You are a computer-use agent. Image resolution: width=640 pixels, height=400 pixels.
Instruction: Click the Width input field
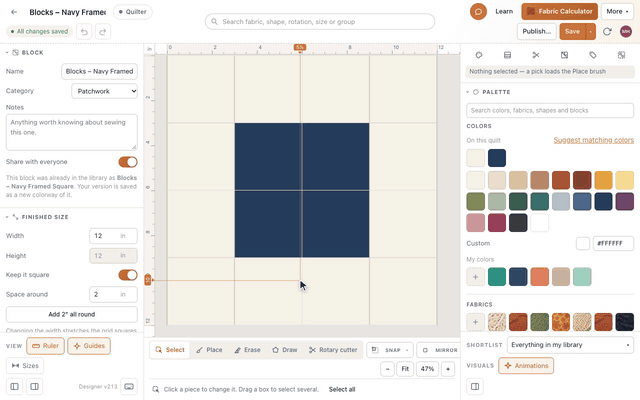113,236
